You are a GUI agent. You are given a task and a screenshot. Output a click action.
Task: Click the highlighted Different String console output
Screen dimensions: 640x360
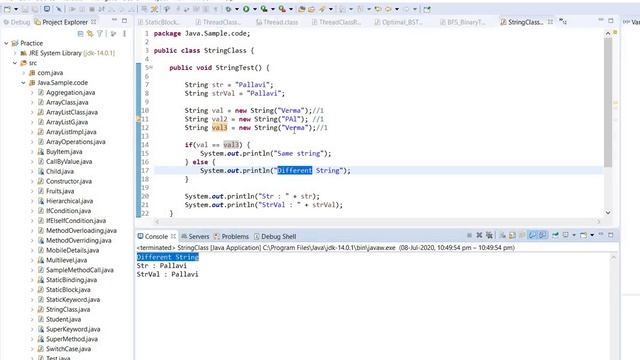[167, 257]
